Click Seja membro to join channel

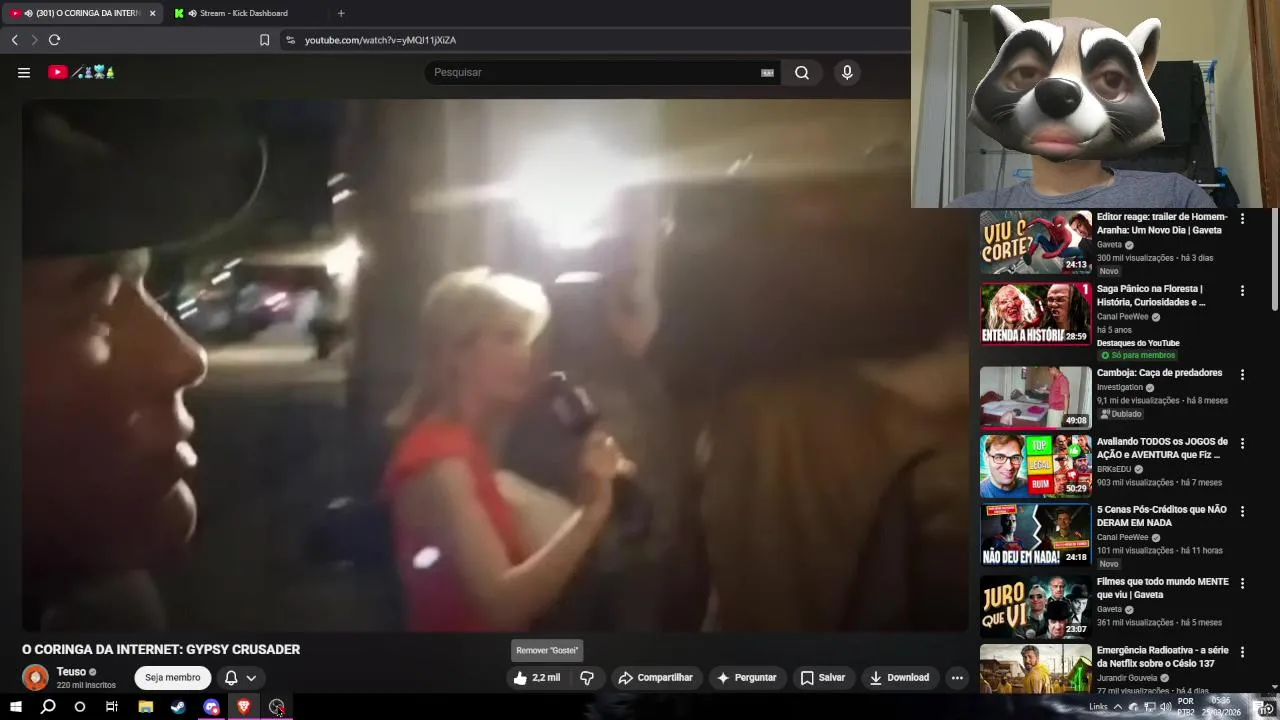click(x=173, y=678)
